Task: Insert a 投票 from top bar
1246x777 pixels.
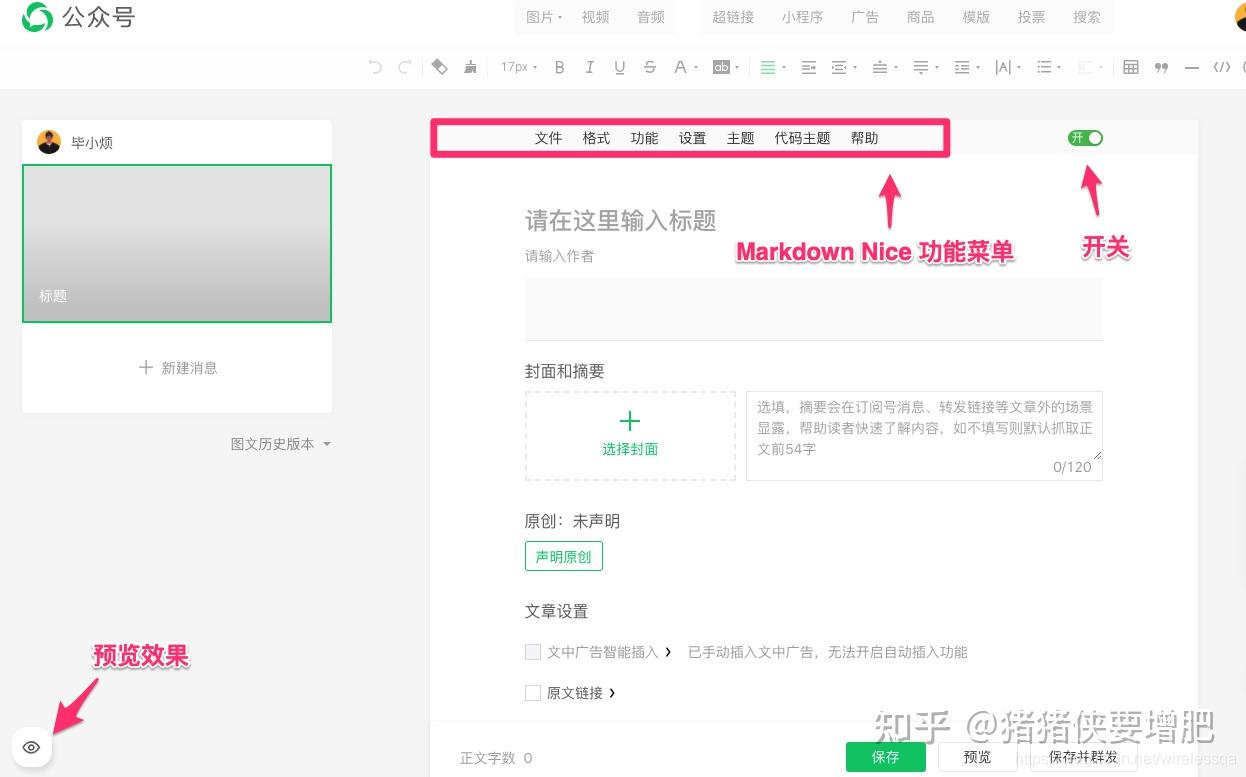Action: coord(1031,17)
